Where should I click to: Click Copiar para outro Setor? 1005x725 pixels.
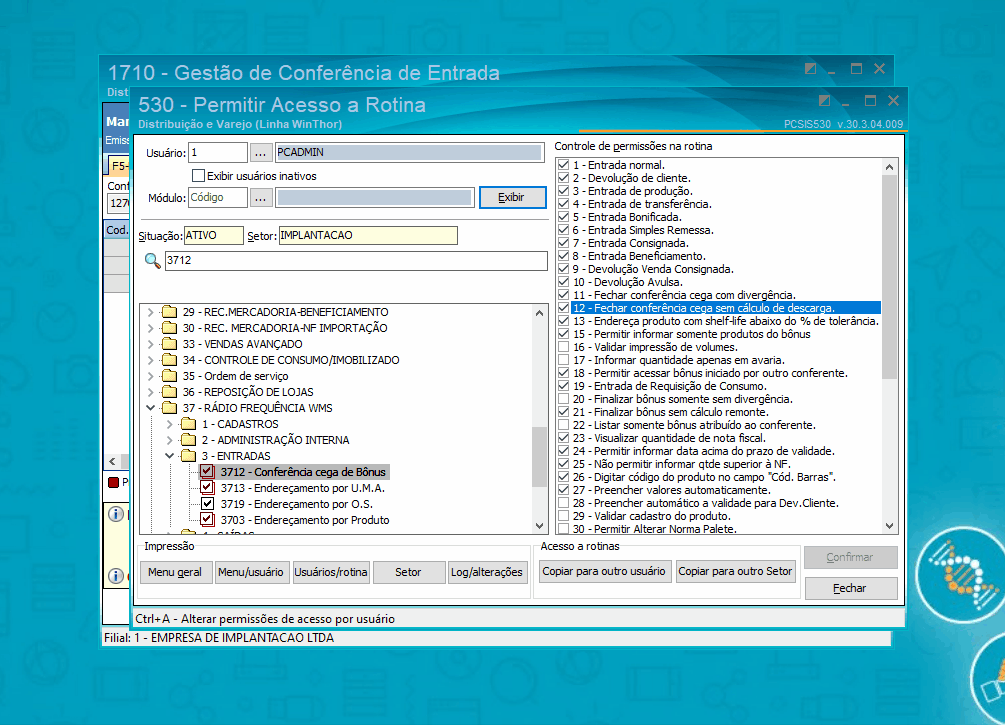(x=735, y=571)
